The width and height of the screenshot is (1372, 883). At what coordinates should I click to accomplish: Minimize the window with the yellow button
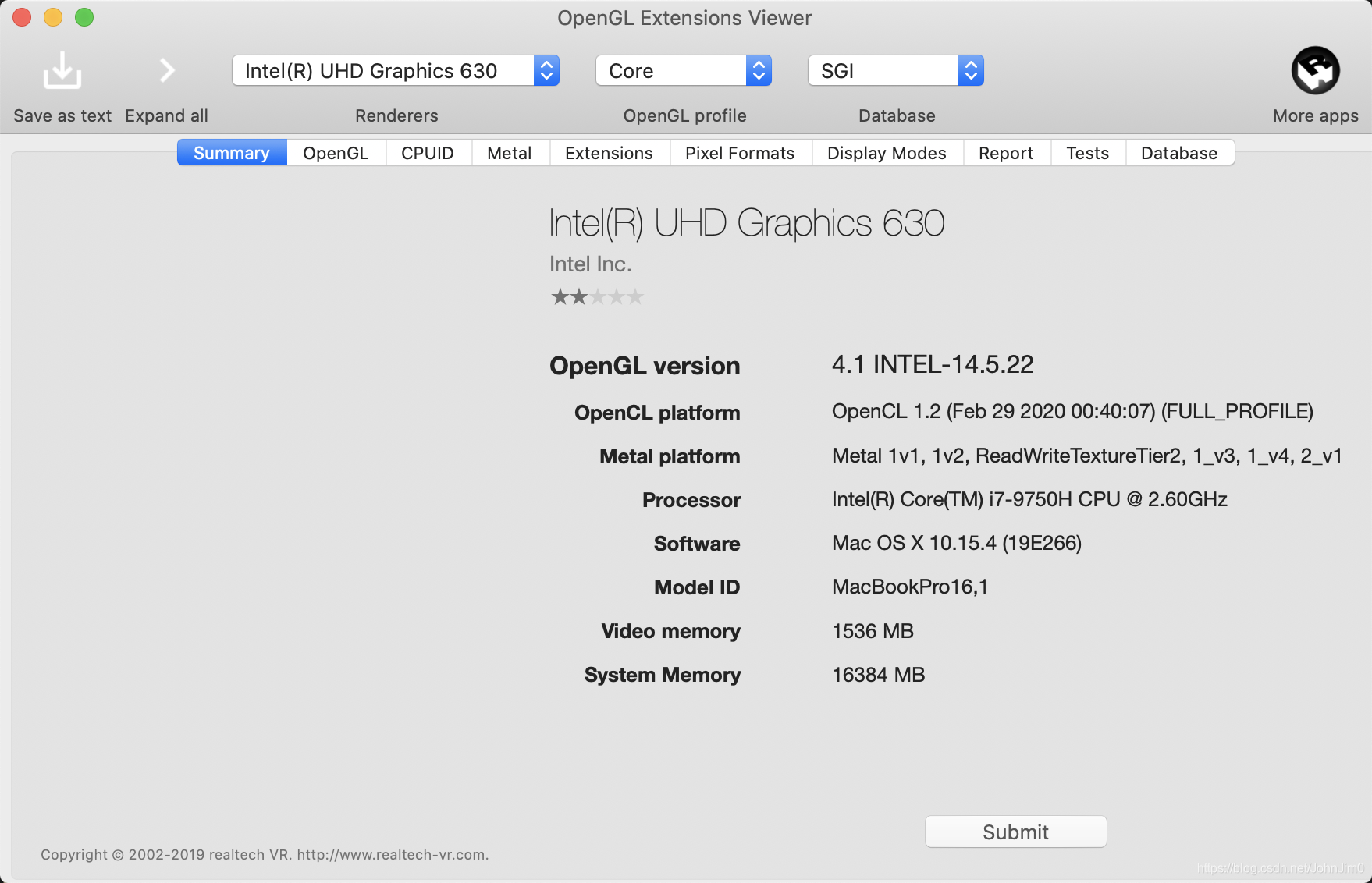point(53,17)
